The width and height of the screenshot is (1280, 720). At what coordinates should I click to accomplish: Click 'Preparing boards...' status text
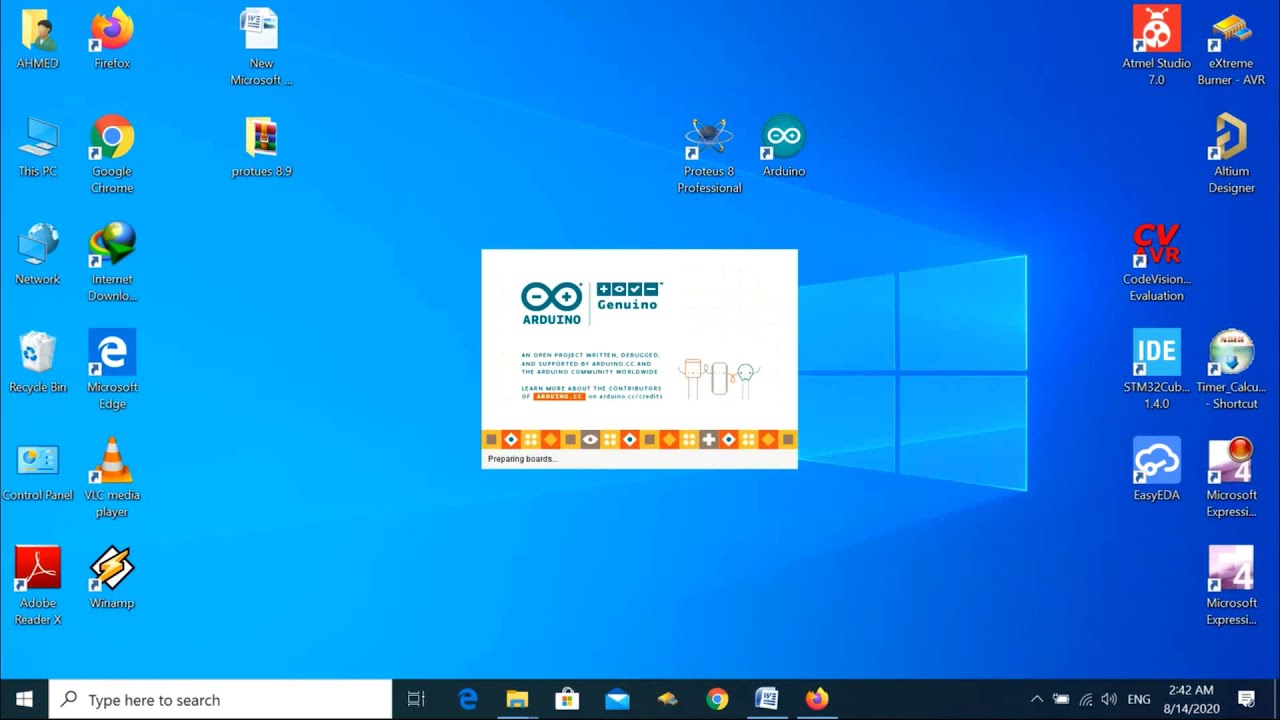point(522,459)
